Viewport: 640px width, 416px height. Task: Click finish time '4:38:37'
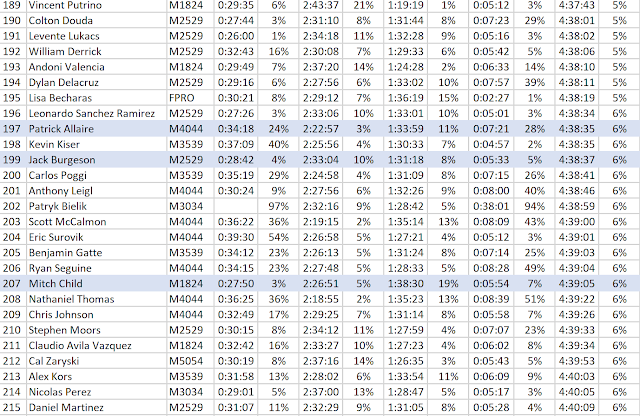click(576, 160)
